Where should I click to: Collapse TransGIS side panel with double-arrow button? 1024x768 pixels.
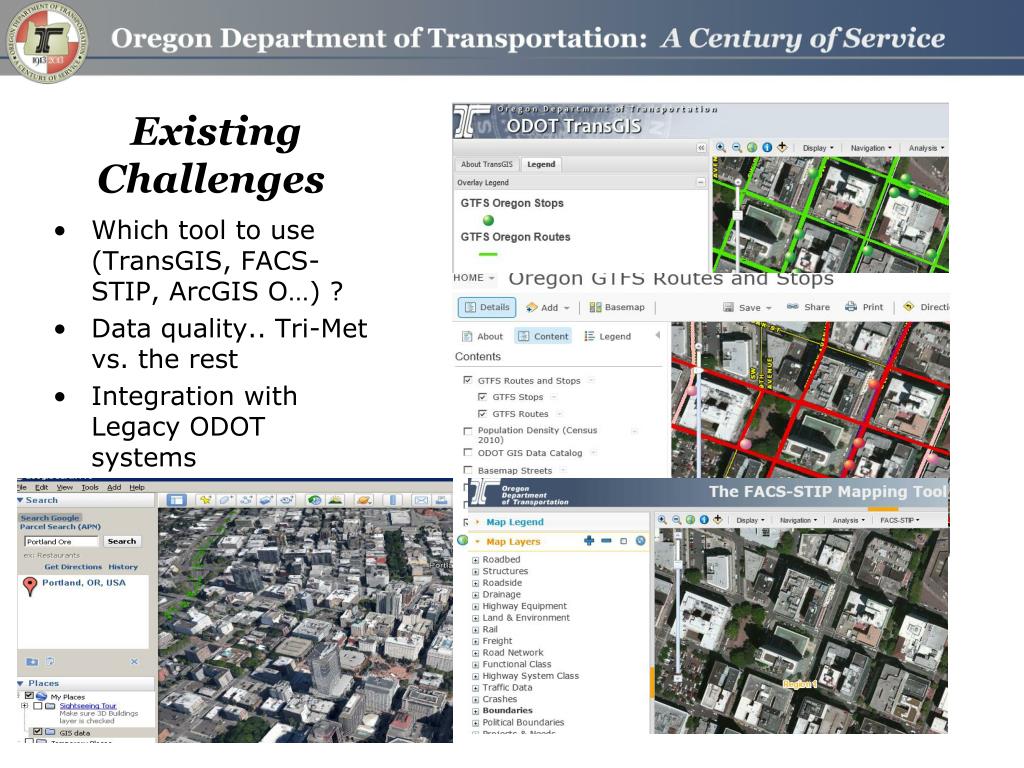[x=701, y=148]
